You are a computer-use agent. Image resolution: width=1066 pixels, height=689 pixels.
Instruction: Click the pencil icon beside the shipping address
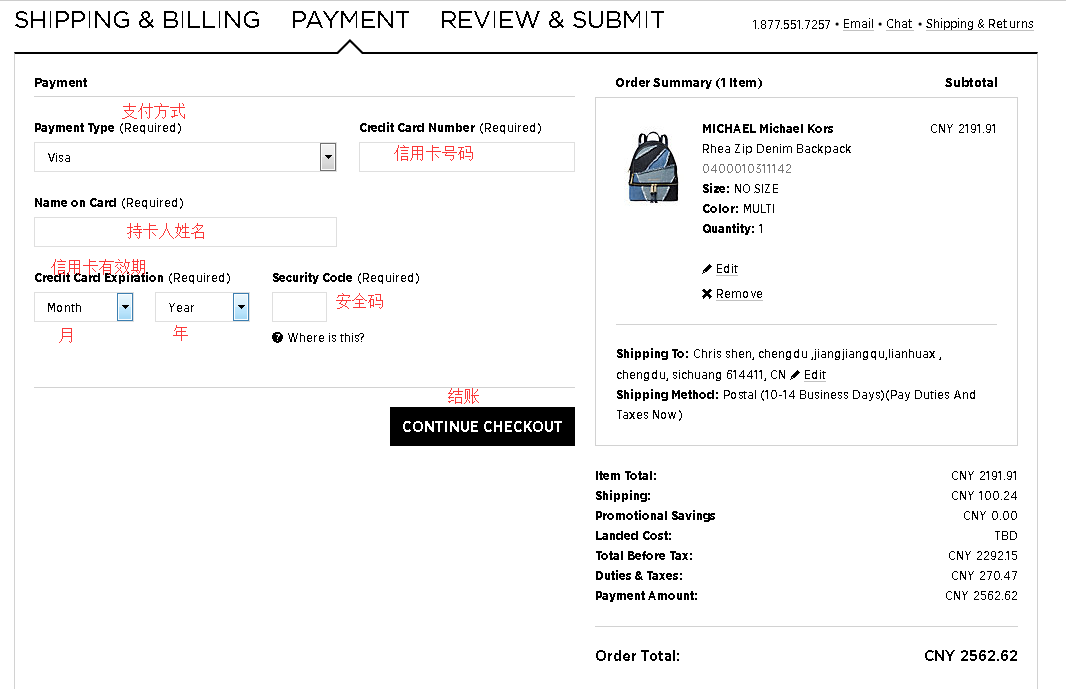pos(795,375)
